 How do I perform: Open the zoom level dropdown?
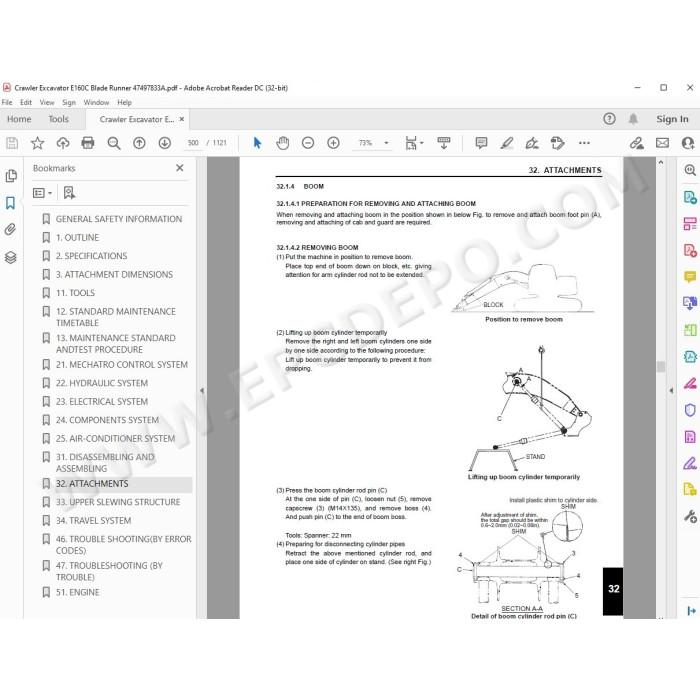point(387,143)
